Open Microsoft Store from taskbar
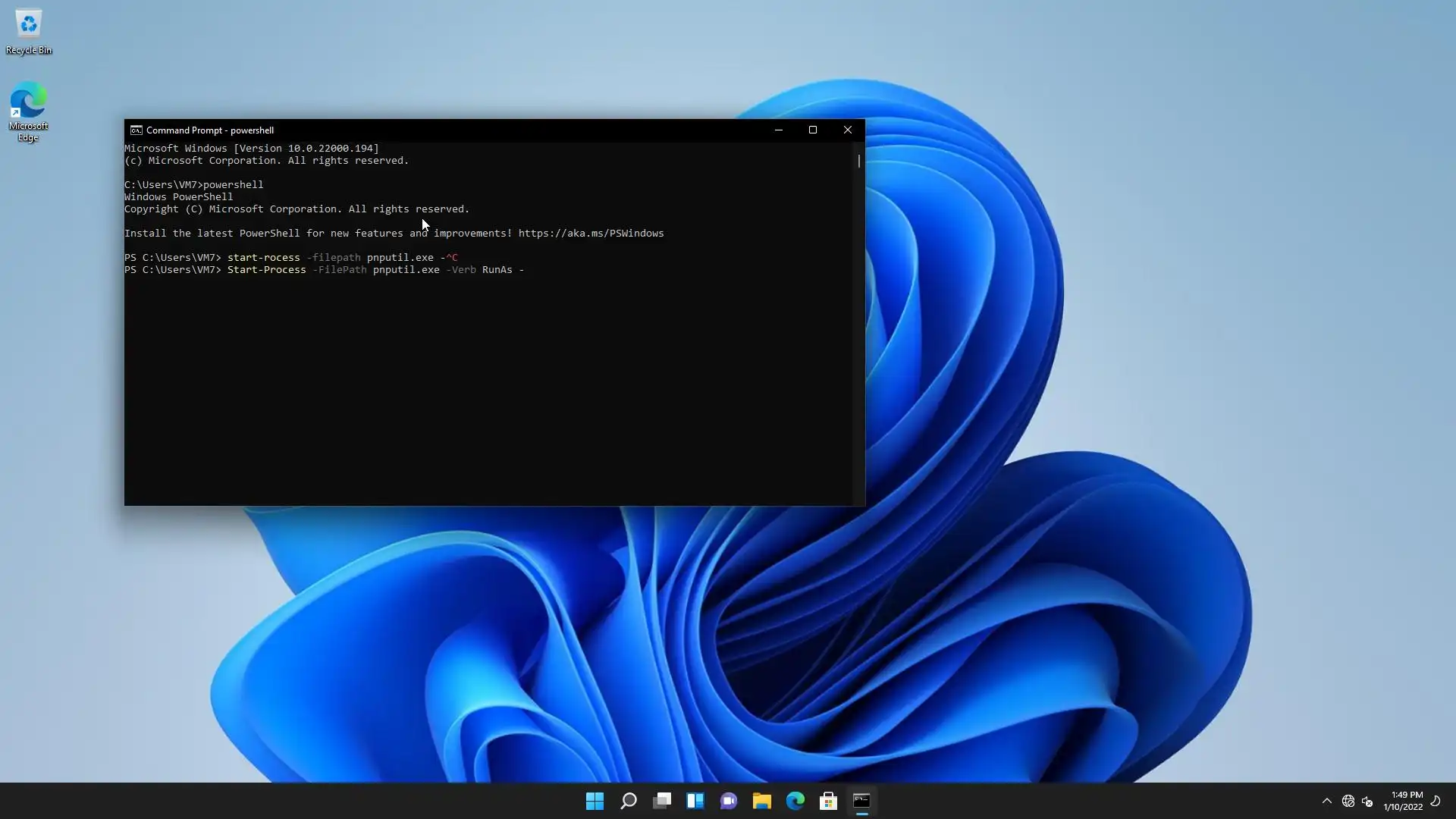The width and height of the screenshot is (1456, 819). pos(828,801)
